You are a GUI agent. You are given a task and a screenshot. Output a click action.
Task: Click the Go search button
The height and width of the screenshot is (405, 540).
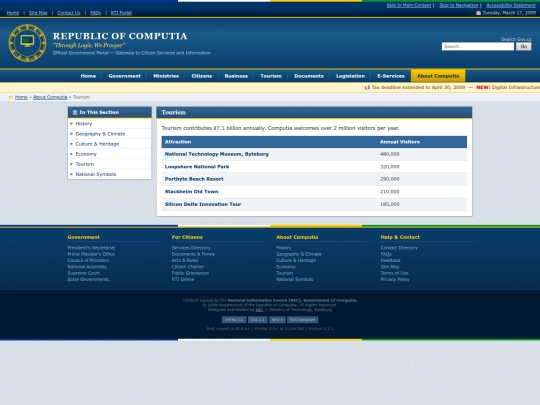click(x=523, y=46)
